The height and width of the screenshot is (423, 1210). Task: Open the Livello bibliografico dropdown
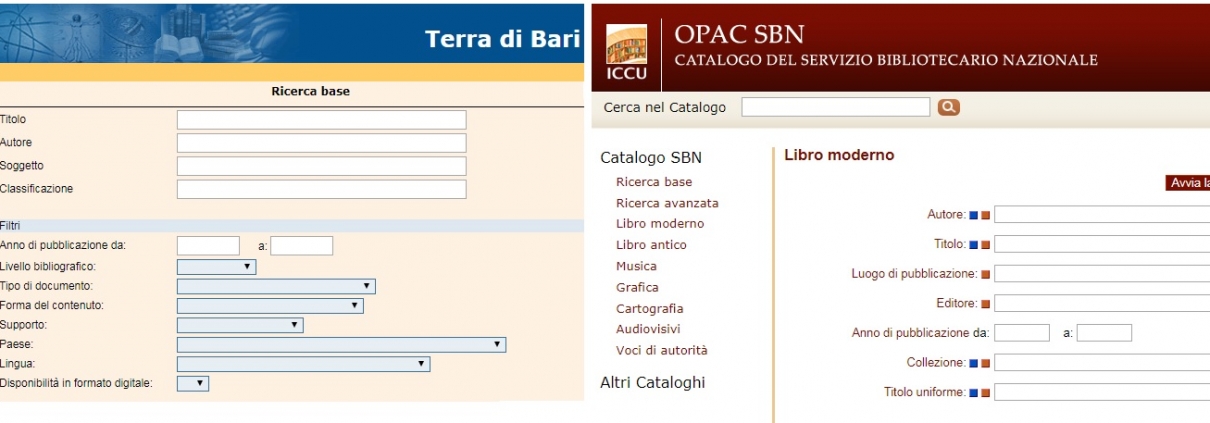pos(216,267)
